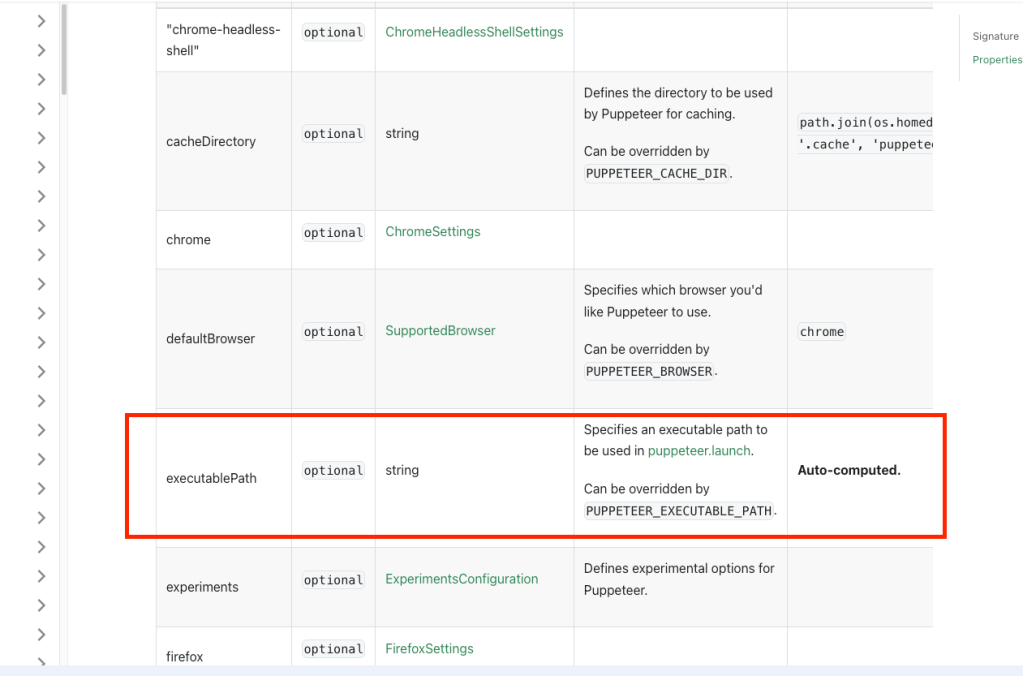The width and height of the screenshot is (1023, 676).
Task: Select Properties in the page outline
Action: click(x=996, y=60)
